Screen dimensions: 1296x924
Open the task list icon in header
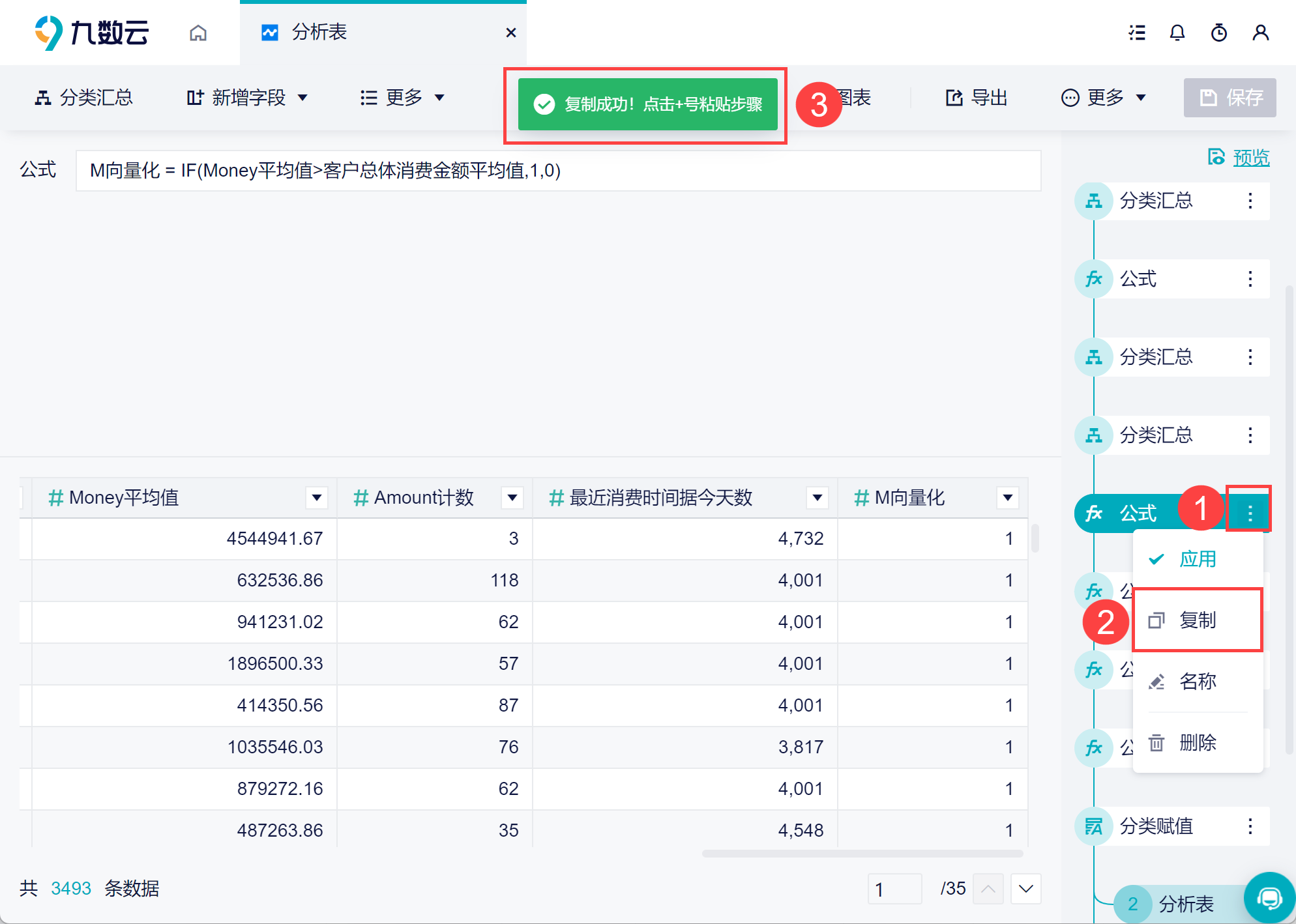click(1137, 33)
